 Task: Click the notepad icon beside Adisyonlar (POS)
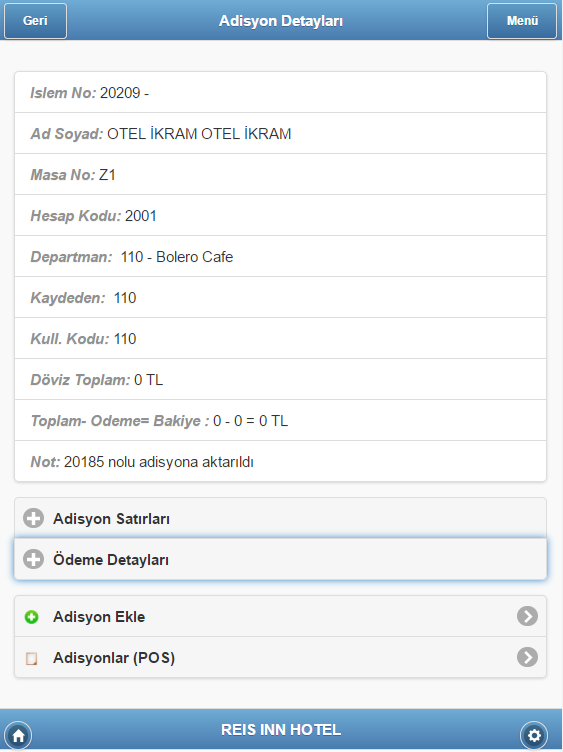[x=32, y=658]
